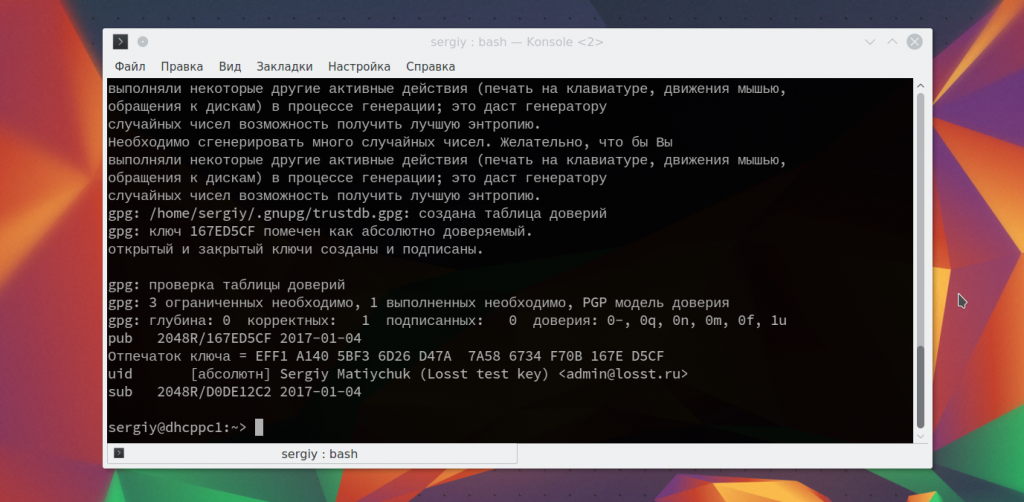The image size is (1024, 502).
Task: Click the scrollbar track above the handle
Action: [x=919, y=200]
